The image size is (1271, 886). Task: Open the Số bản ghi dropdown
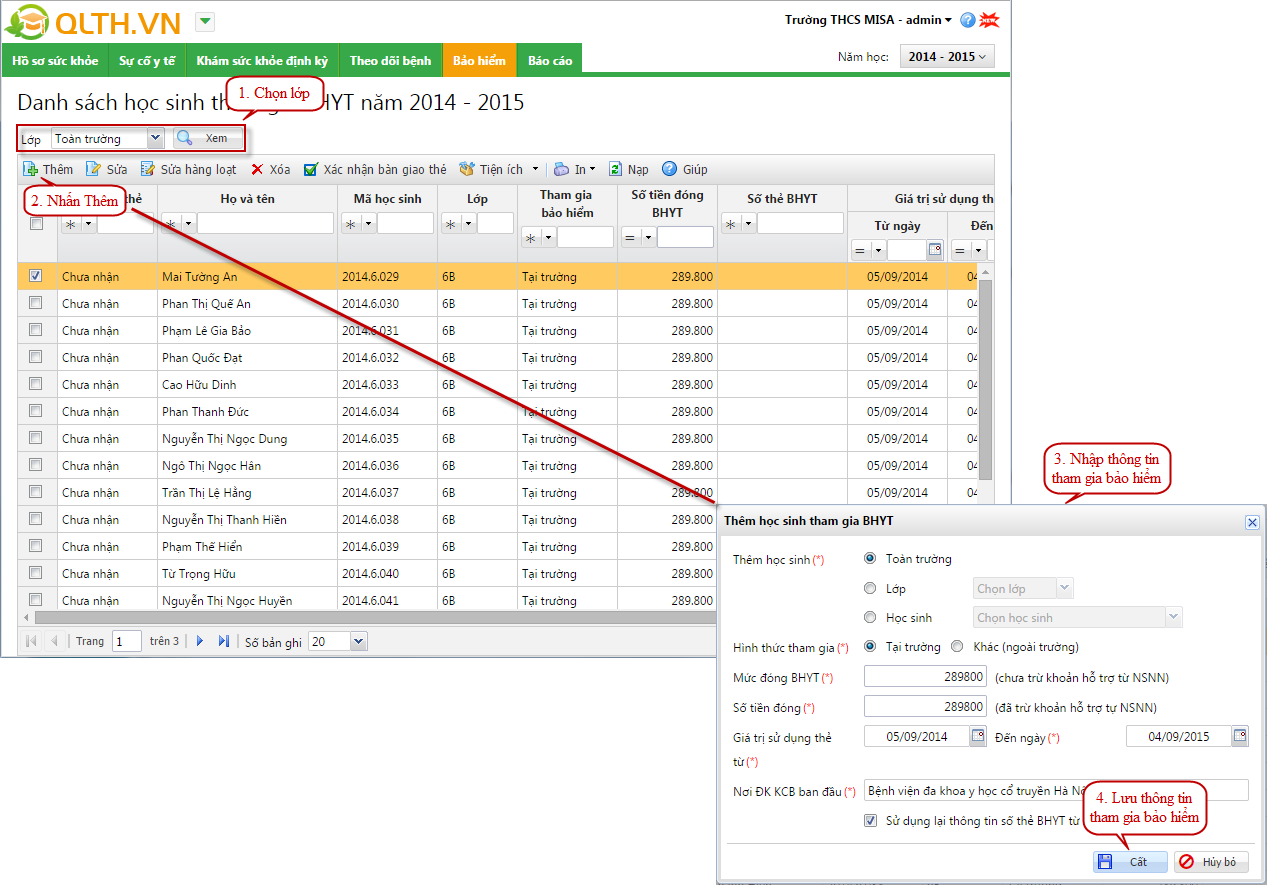click(358, 642)
